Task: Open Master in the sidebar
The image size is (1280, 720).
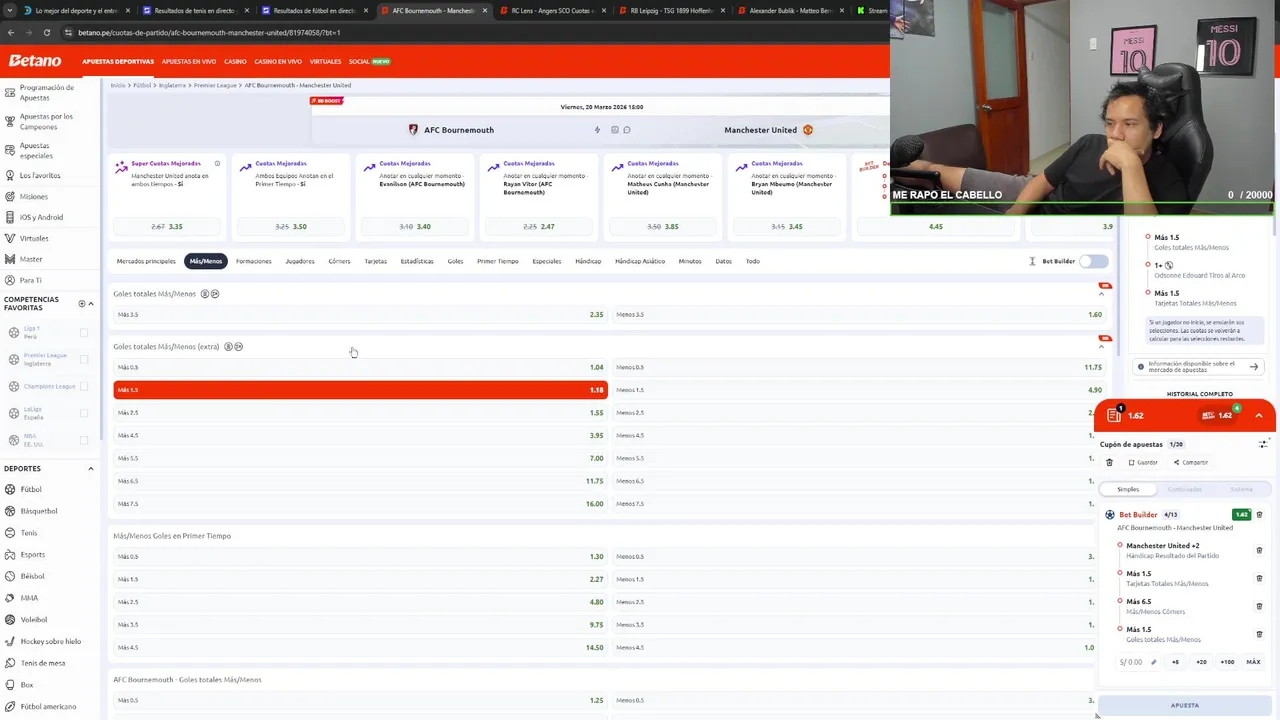Action: [x=31, y=259]
